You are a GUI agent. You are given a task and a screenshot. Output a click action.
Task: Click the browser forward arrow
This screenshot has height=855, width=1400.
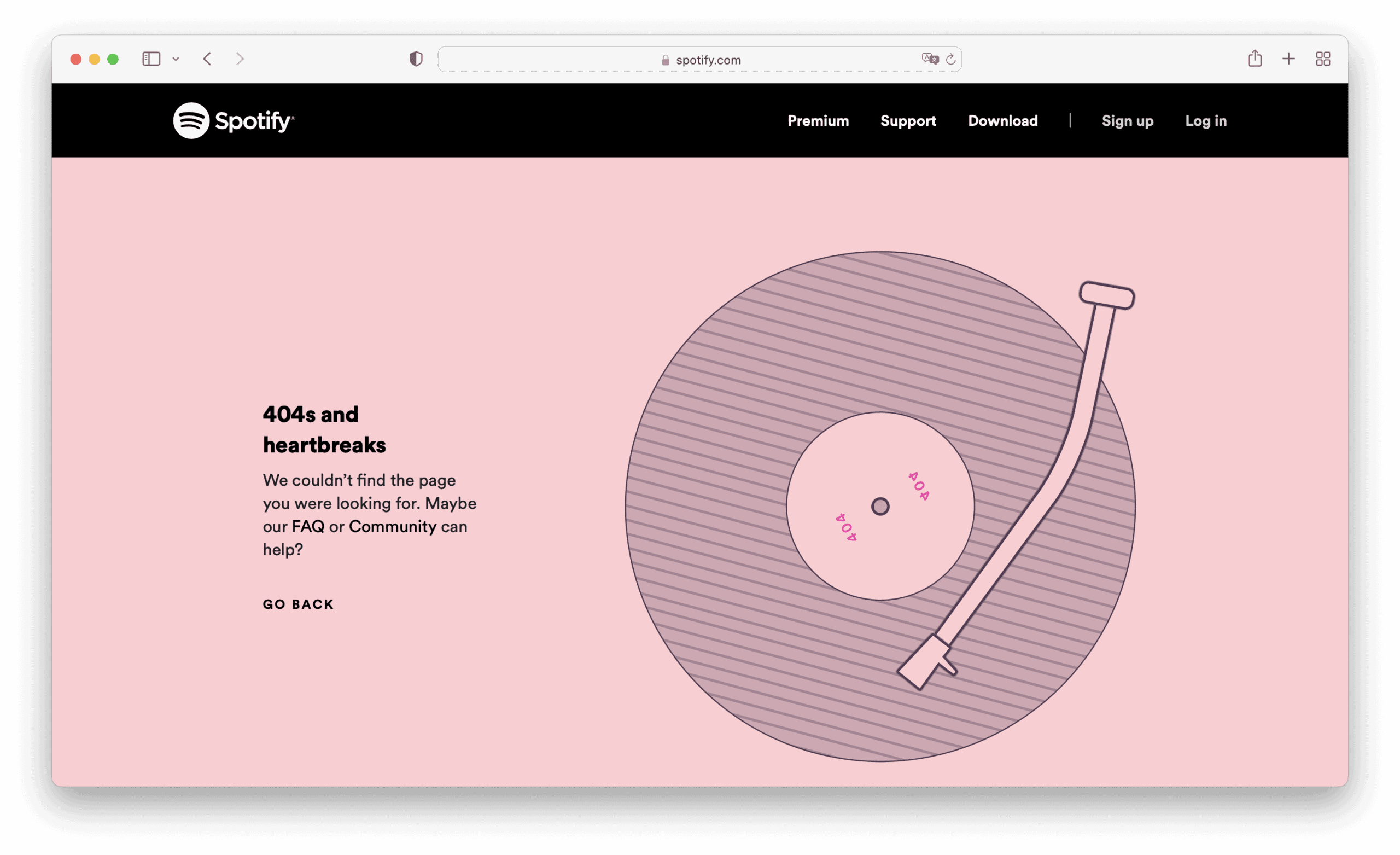(x=240, y=59)
